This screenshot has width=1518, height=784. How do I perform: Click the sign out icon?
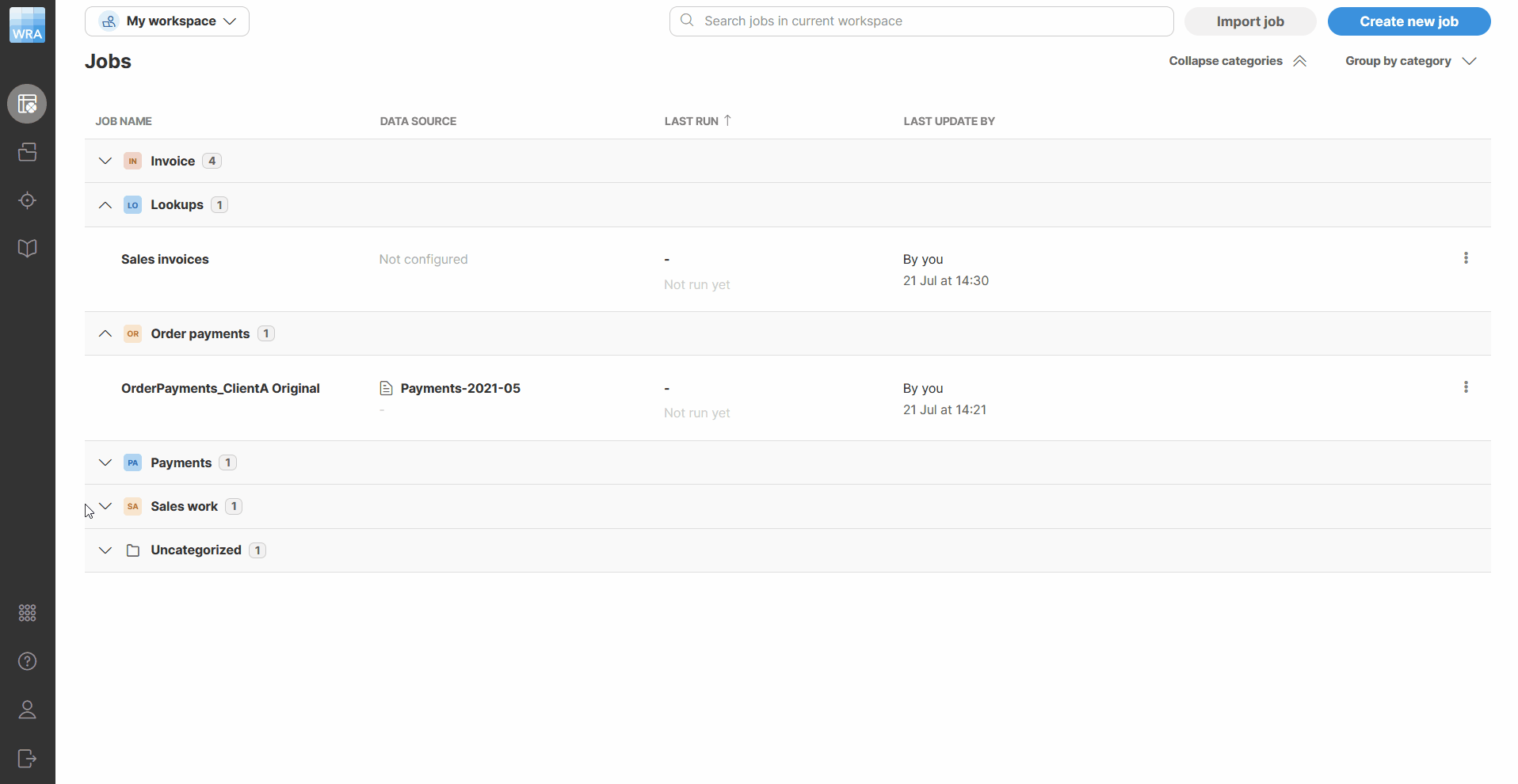(27, 759)
